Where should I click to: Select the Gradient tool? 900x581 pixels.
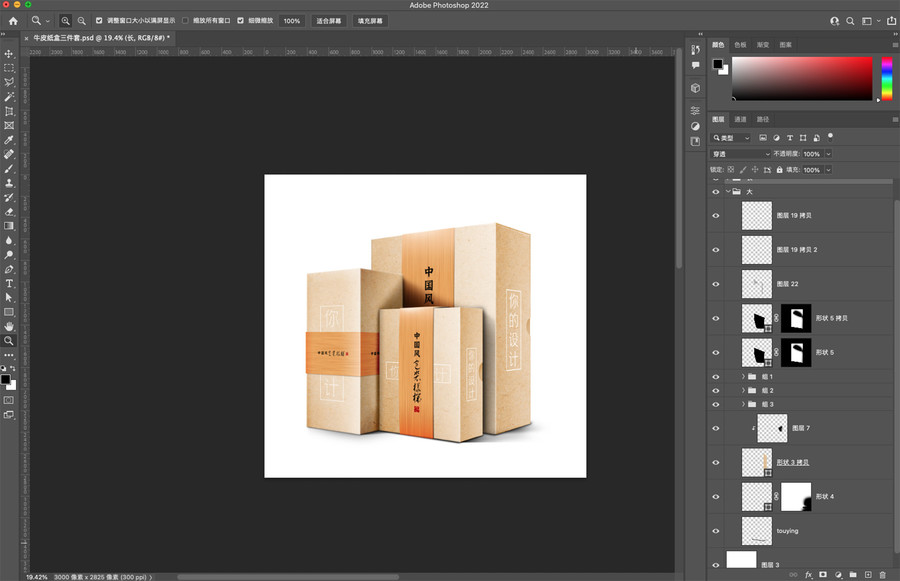click(9, 226)
